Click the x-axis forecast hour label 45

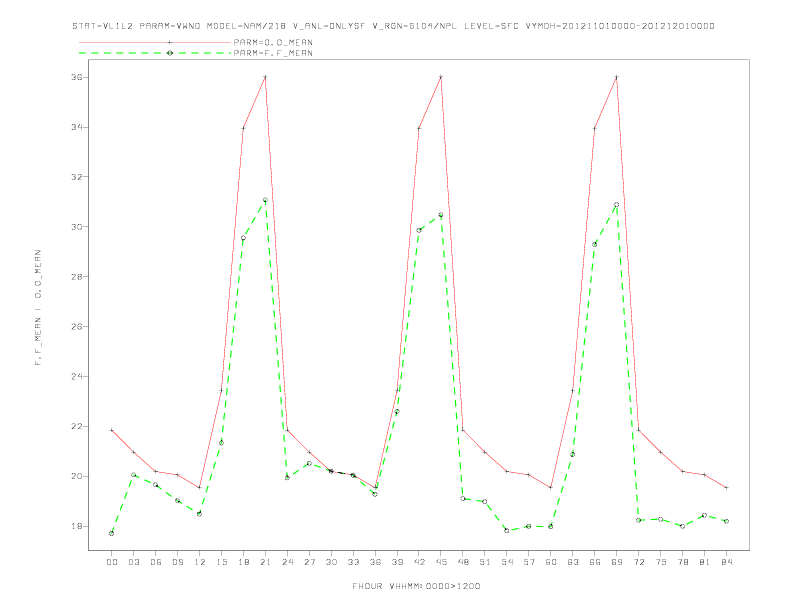pyautogui.click(x=441, y=562)
